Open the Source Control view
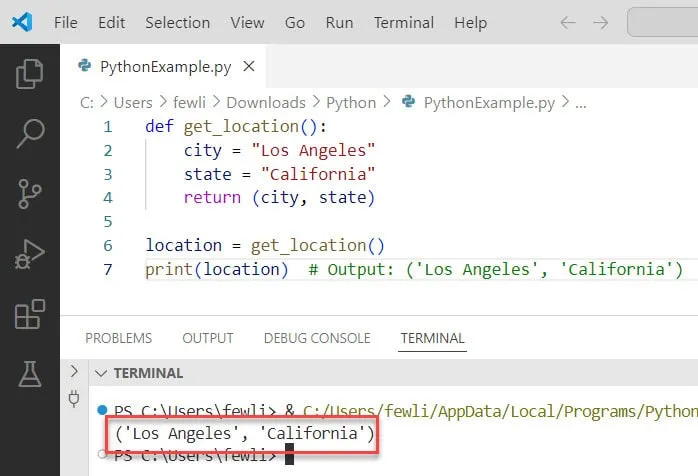The width and height of the screenshot is (698, 476). click(x=30, y=193)
